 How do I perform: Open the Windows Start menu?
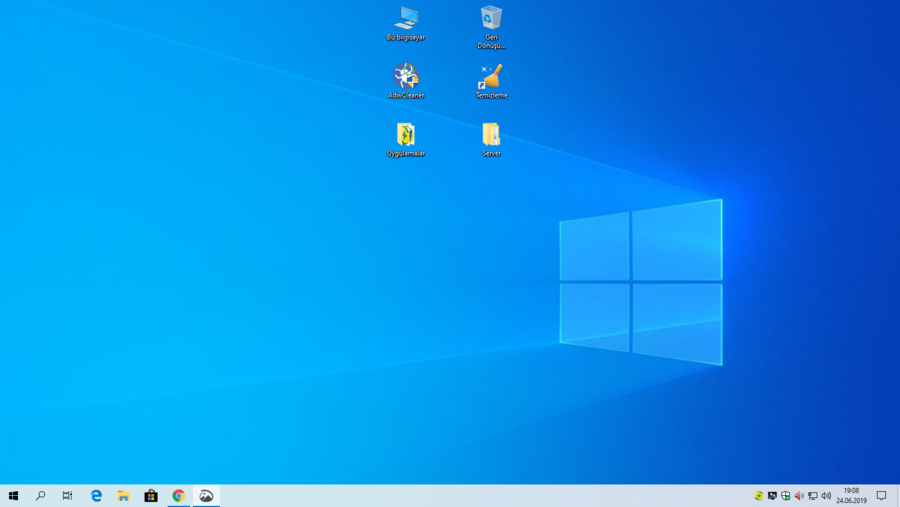click(x=13, y=496)
